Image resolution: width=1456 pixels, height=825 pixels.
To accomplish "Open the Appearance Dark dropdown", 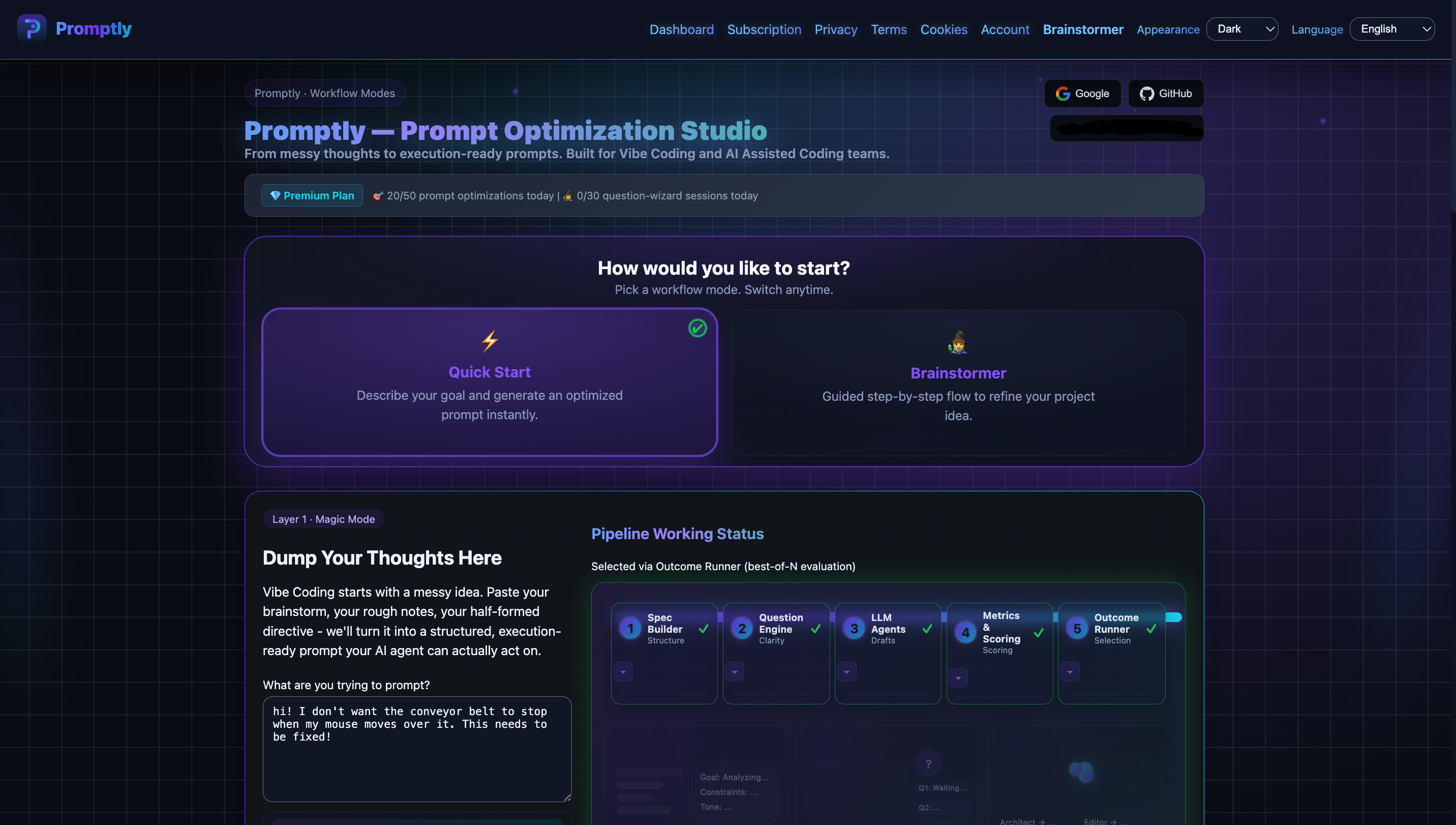I will point(1241,29).
